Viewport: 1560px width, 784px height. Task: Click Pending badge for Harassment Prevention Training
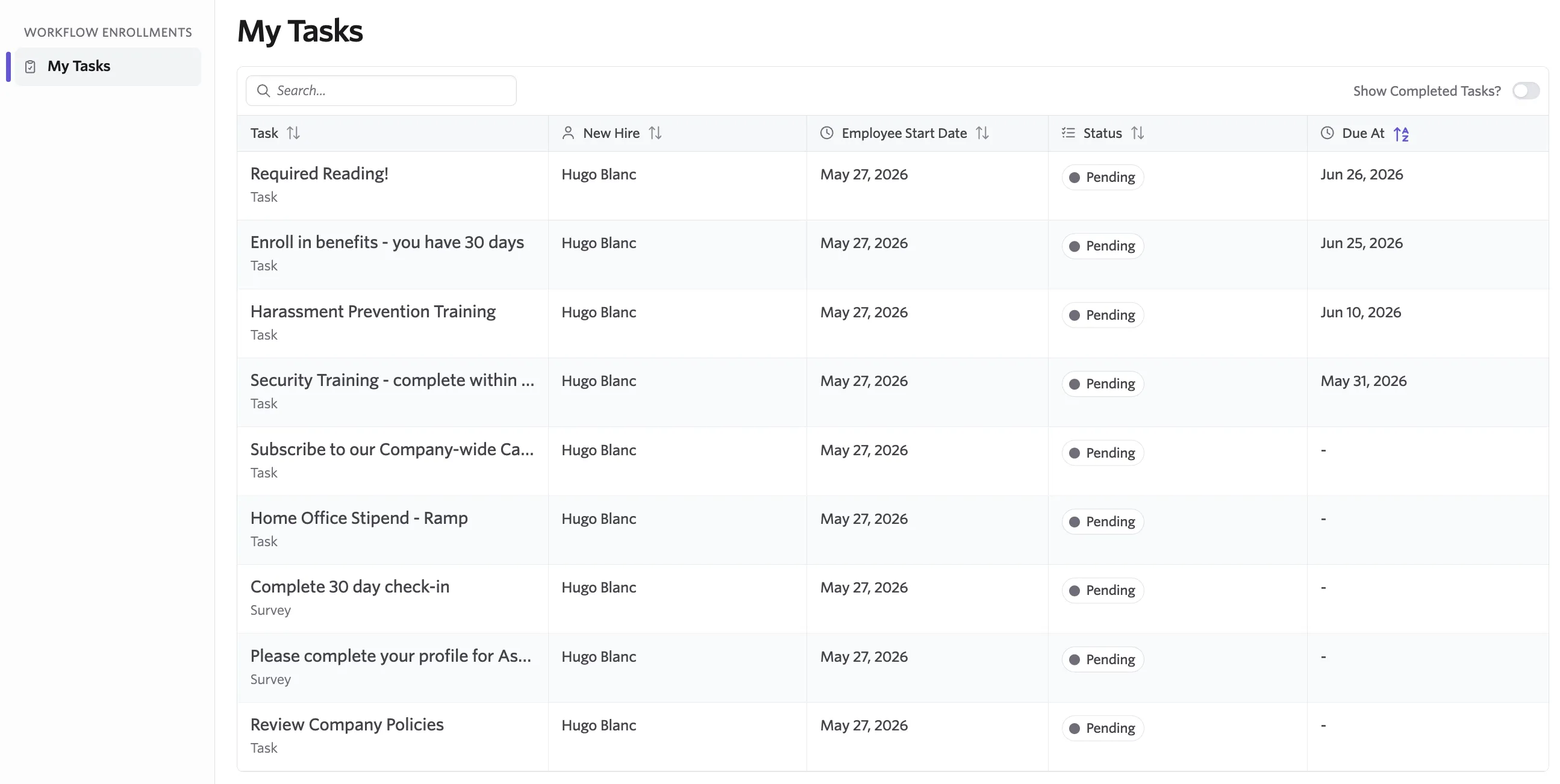(x=1102, y=315)
